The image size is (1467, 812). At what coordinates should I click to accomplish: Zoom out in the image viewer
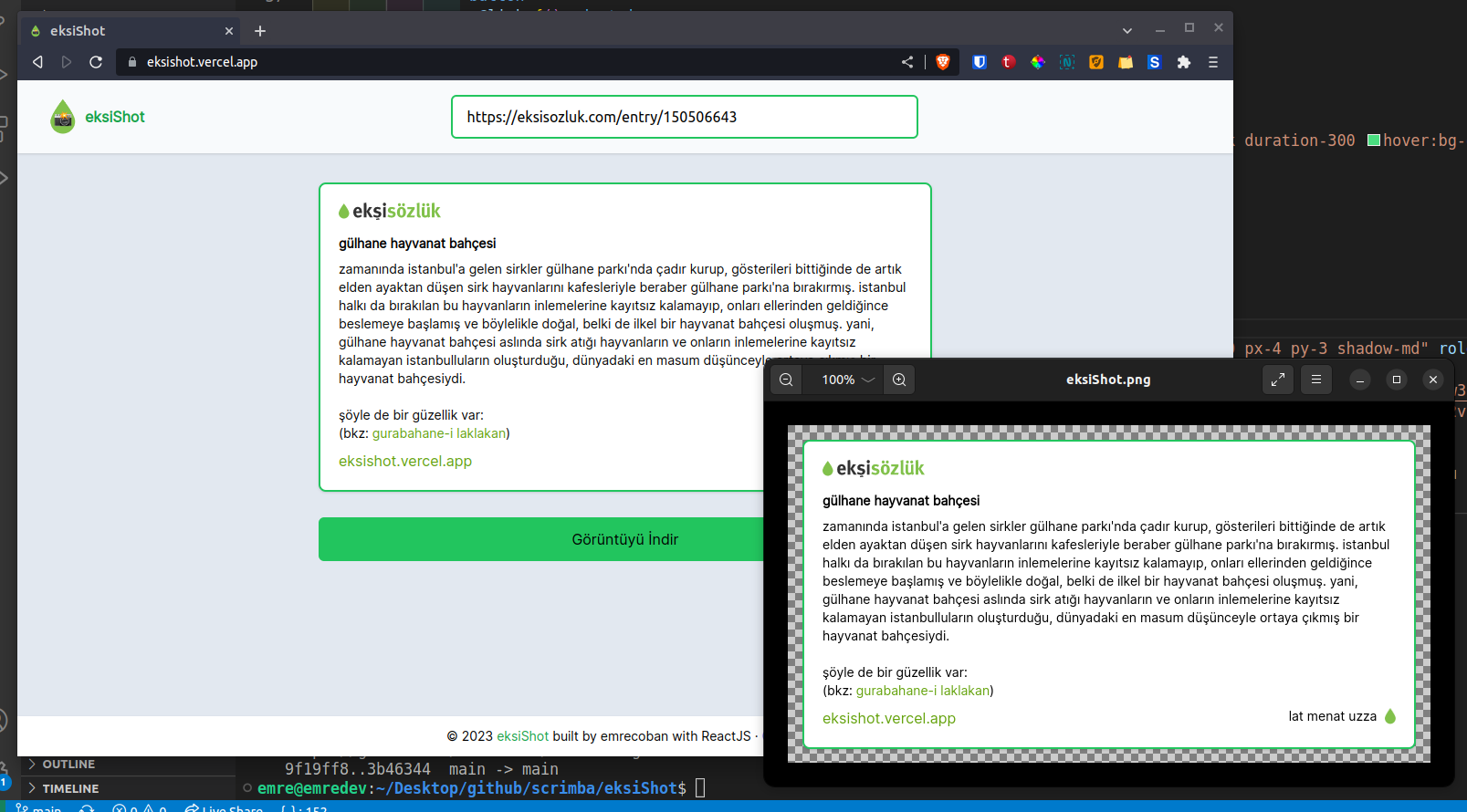[786, 380]
